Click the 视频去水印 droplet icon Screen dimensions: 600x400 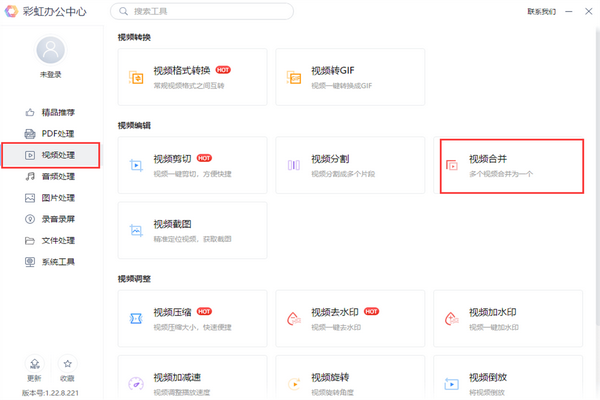294,318
